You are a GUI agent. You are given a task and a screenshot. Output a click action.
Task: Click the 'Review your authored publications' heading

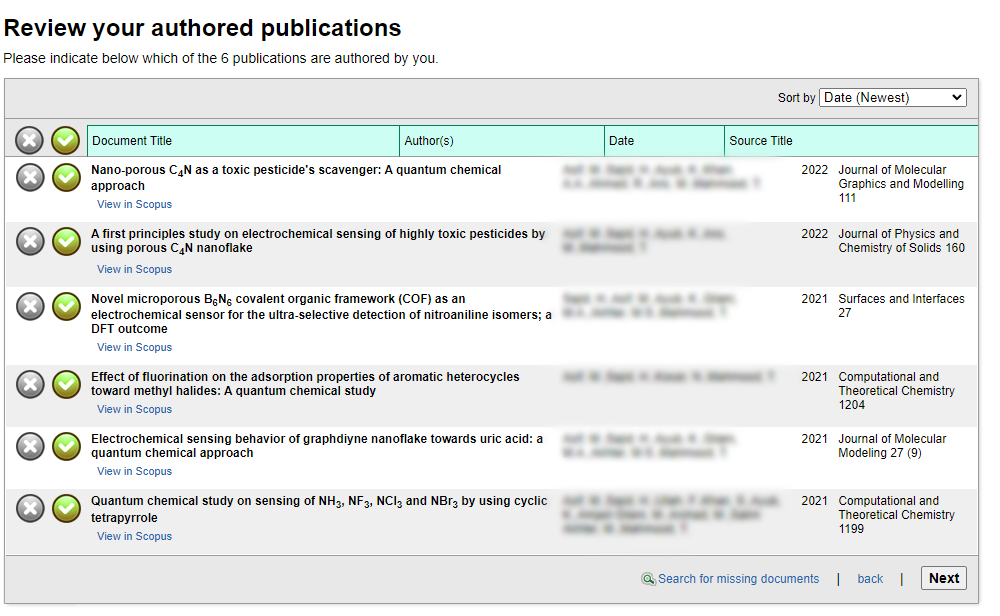pyautogui.click(x=203, y=28)
